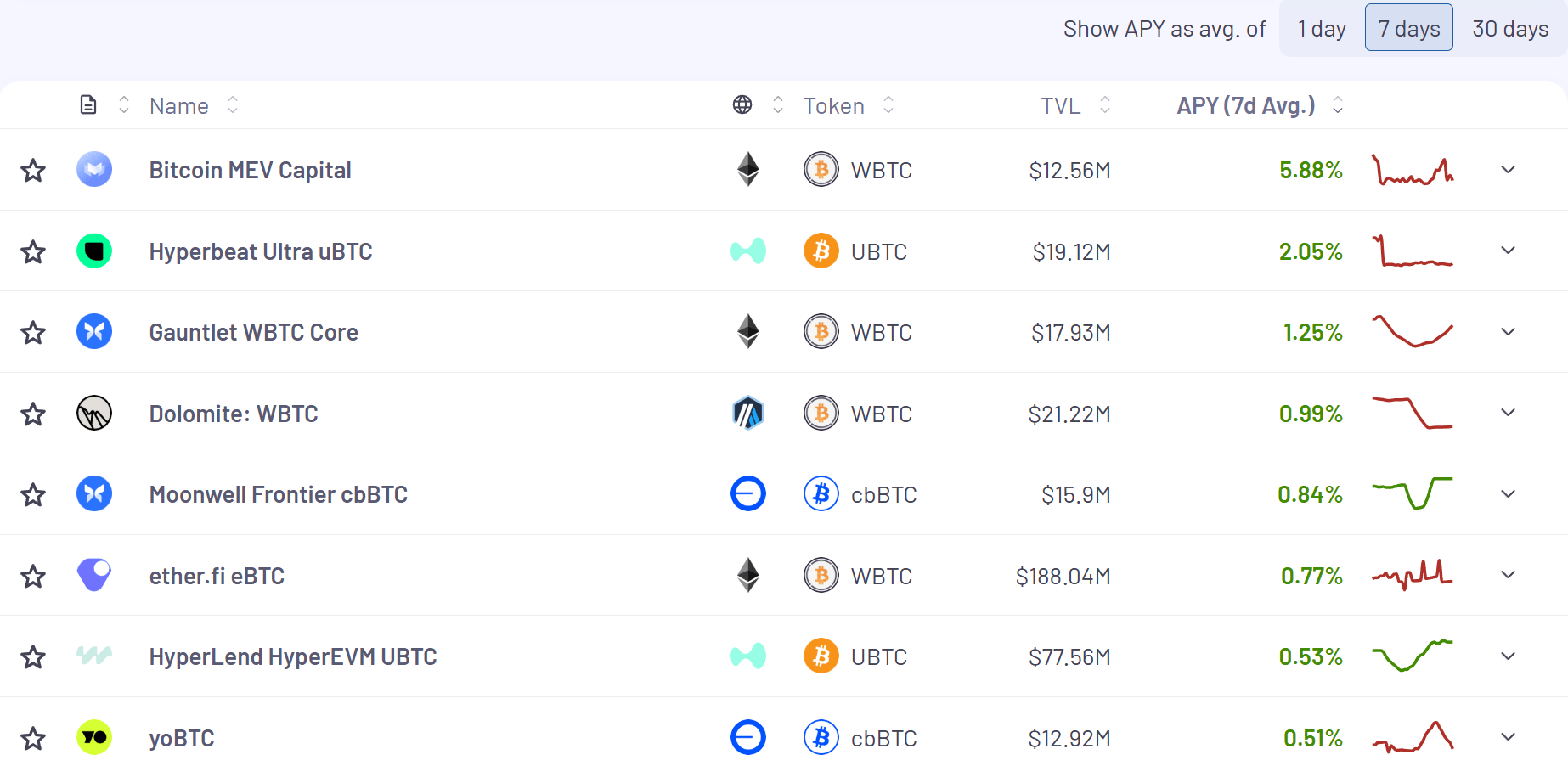Click Arbitrum chain icon in Dolomite: WBTC row

tap(748, 413)
